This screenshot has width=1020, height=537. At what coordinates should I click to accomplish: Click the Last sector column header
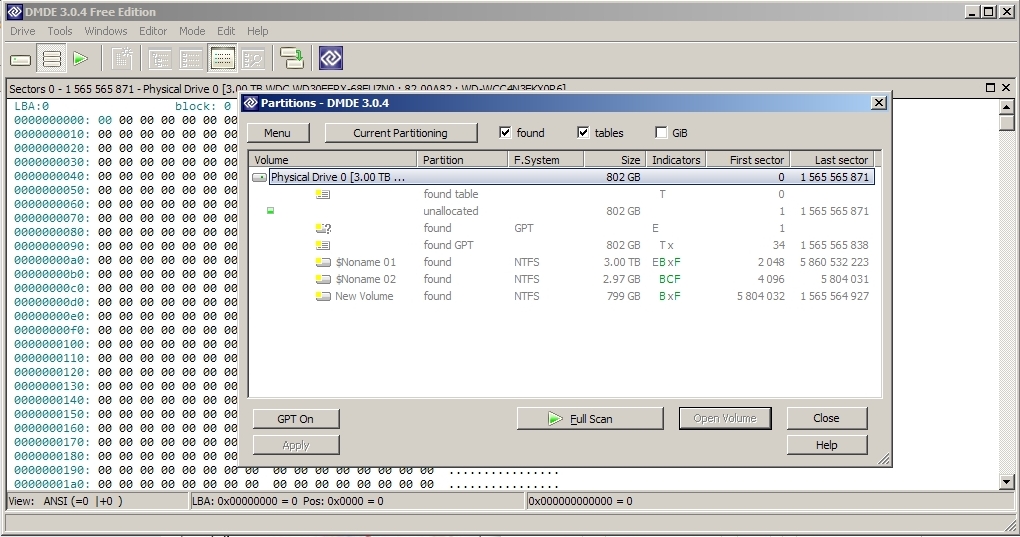(833, 159)
